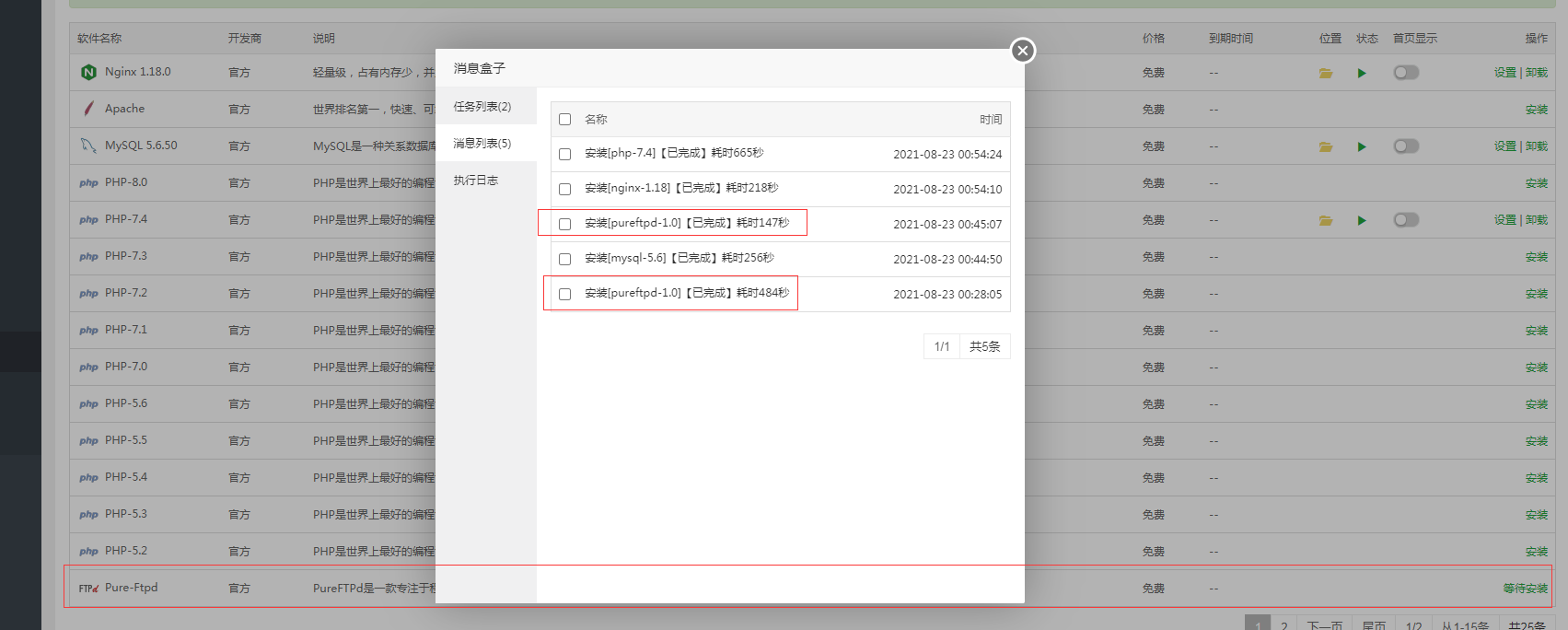This screenshot has height=630, width=1568.
Task: Click the Pure-Ftpd software name
Action: click(131, 588)
